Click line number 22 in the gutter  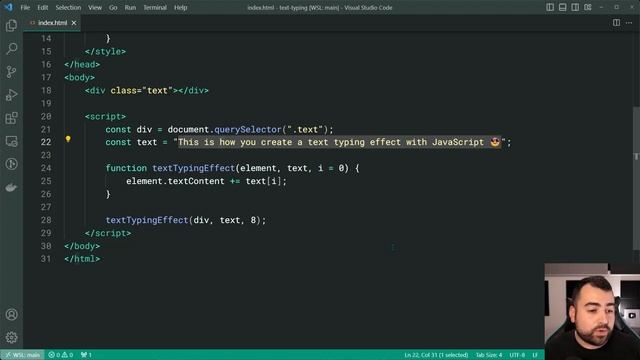(x=46, y=142)
